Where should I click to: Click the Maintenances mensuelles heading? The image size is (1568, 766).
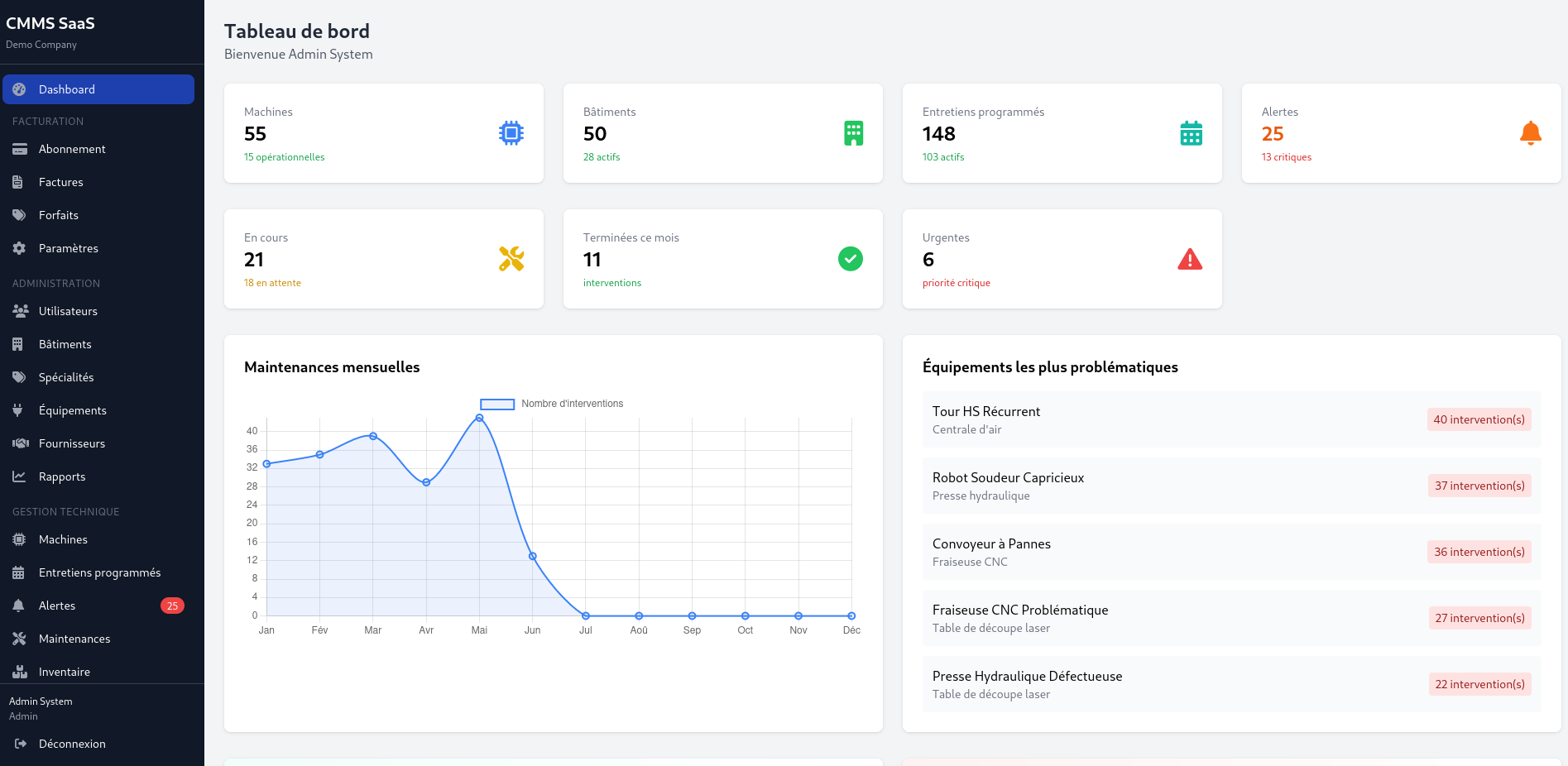tap(332, 367)
